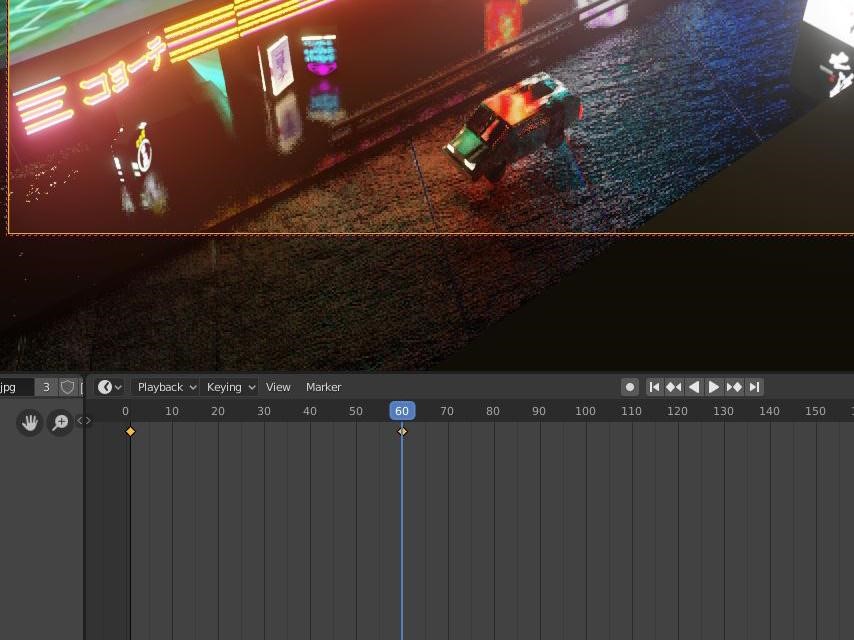
Task: Select the pan hand tool in the timeline
Action: click(x=29, y=422)
